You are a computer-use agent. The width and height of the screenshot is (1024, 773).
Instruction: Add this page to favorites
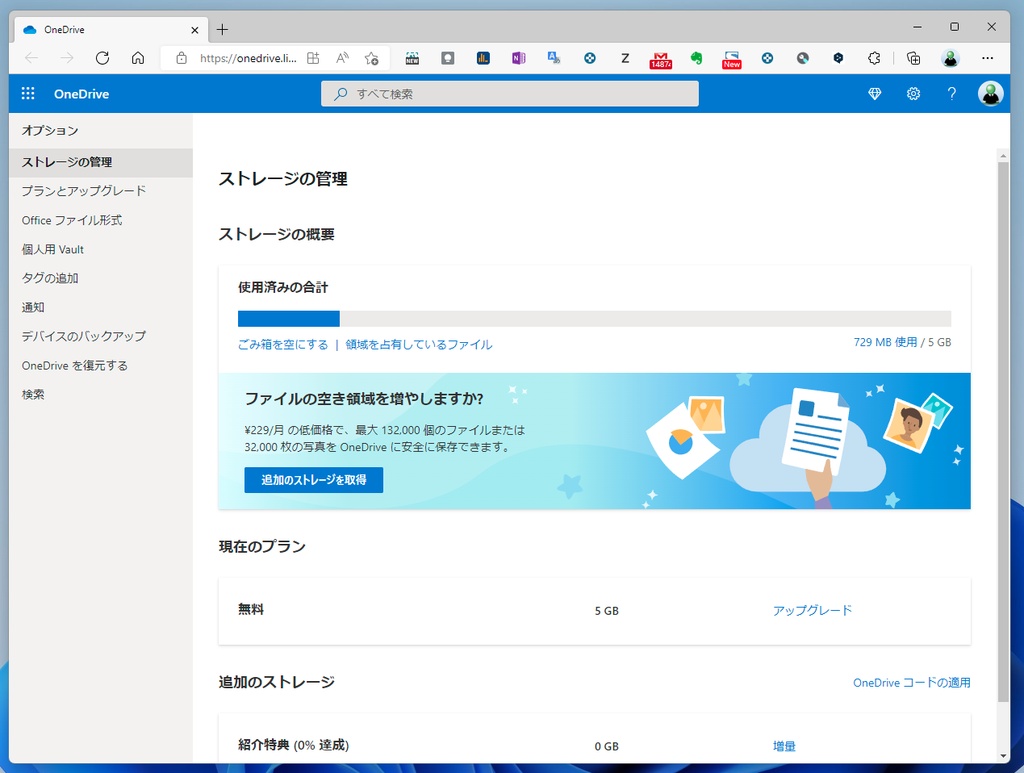[372, 58]
